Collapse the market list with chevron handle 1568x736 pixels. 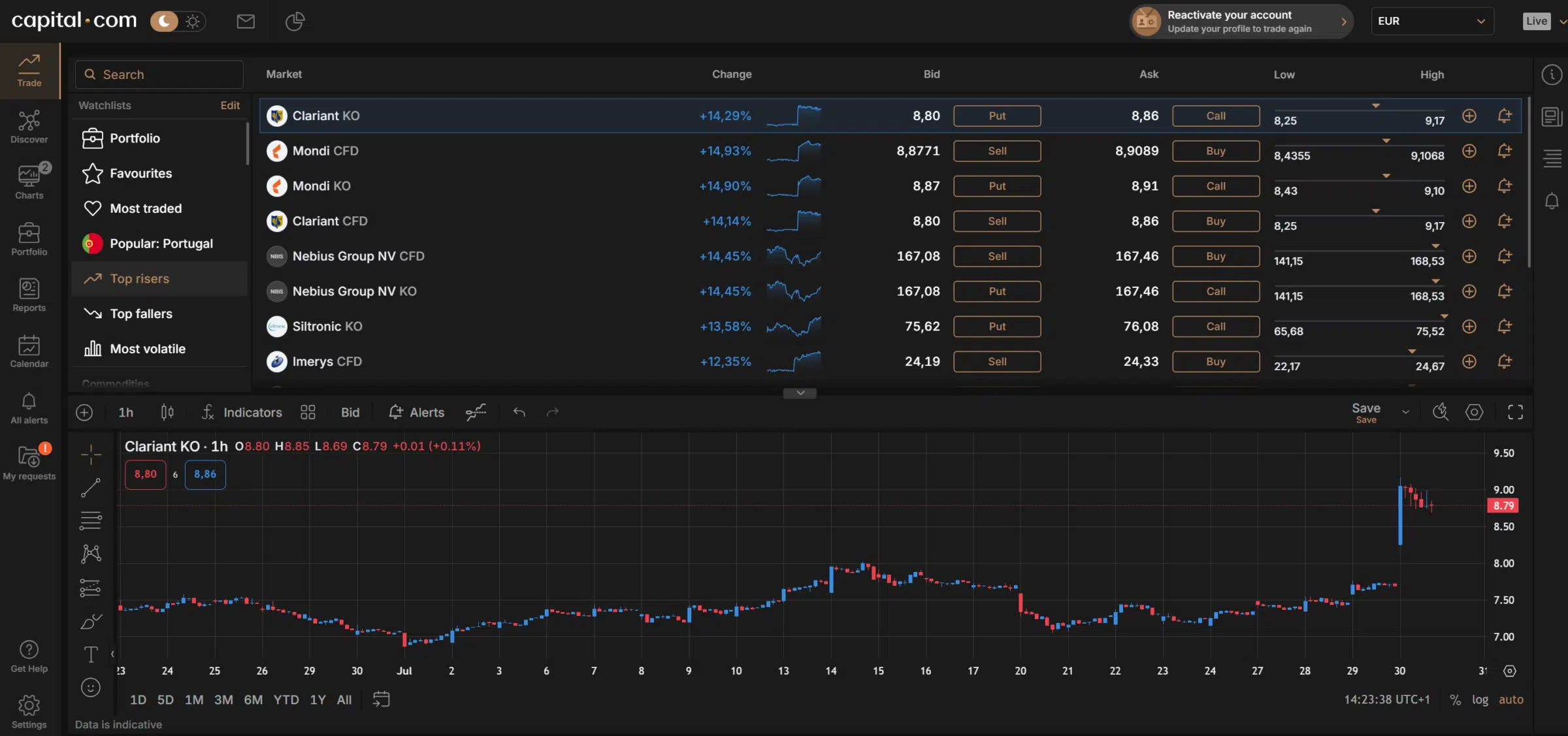pos(800,393)
